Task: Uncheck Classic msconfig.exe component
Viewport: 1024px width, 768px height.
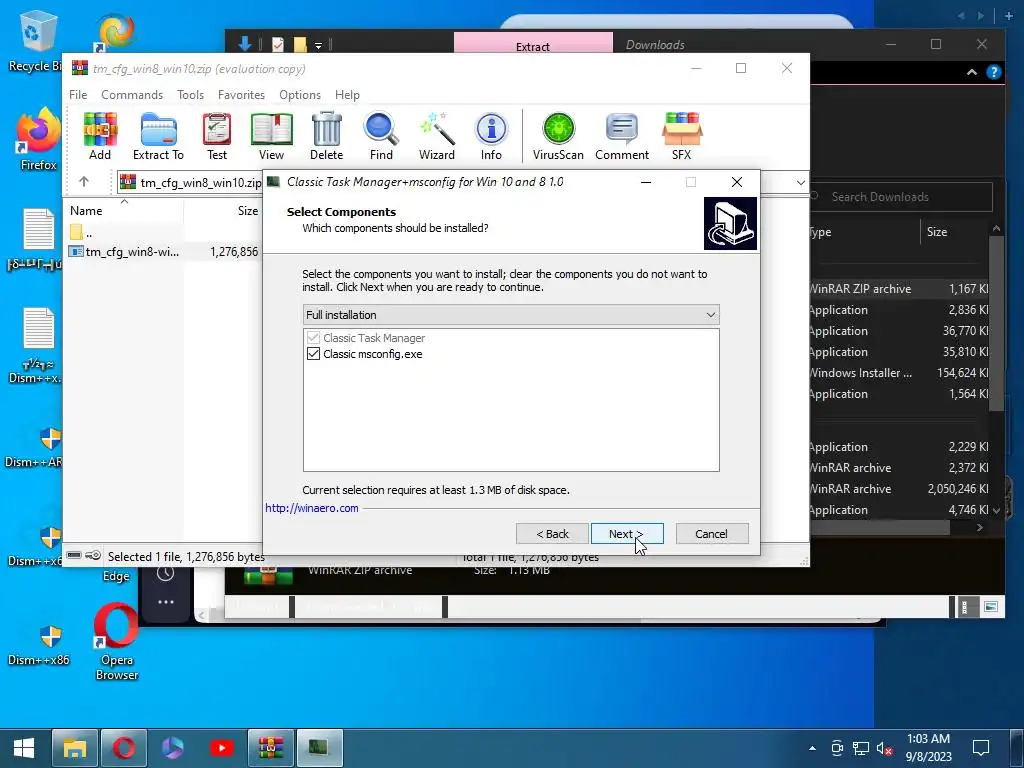Action: 313,354
